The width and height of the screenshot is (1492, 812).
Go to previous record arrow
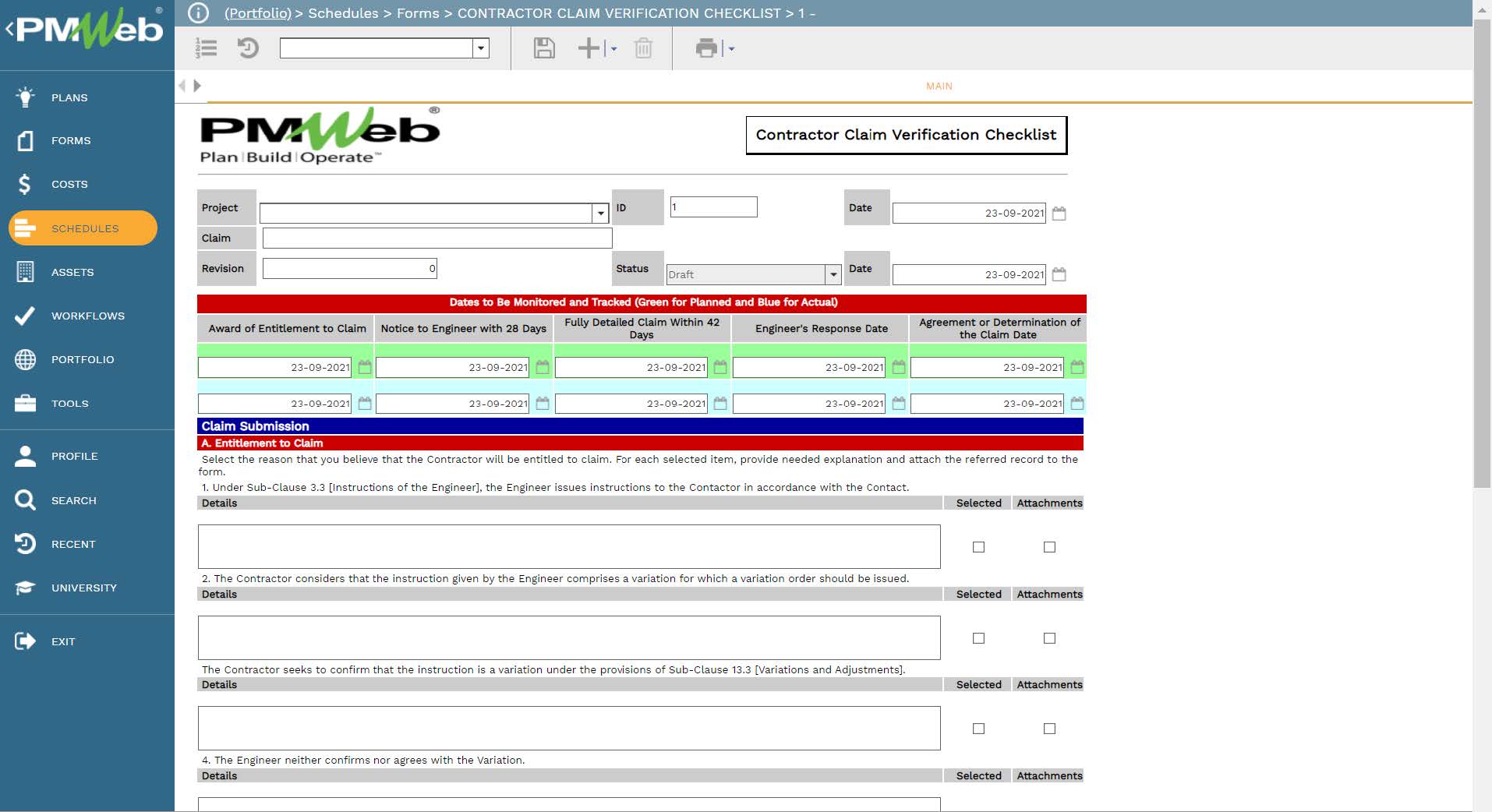tap(182, 86)
